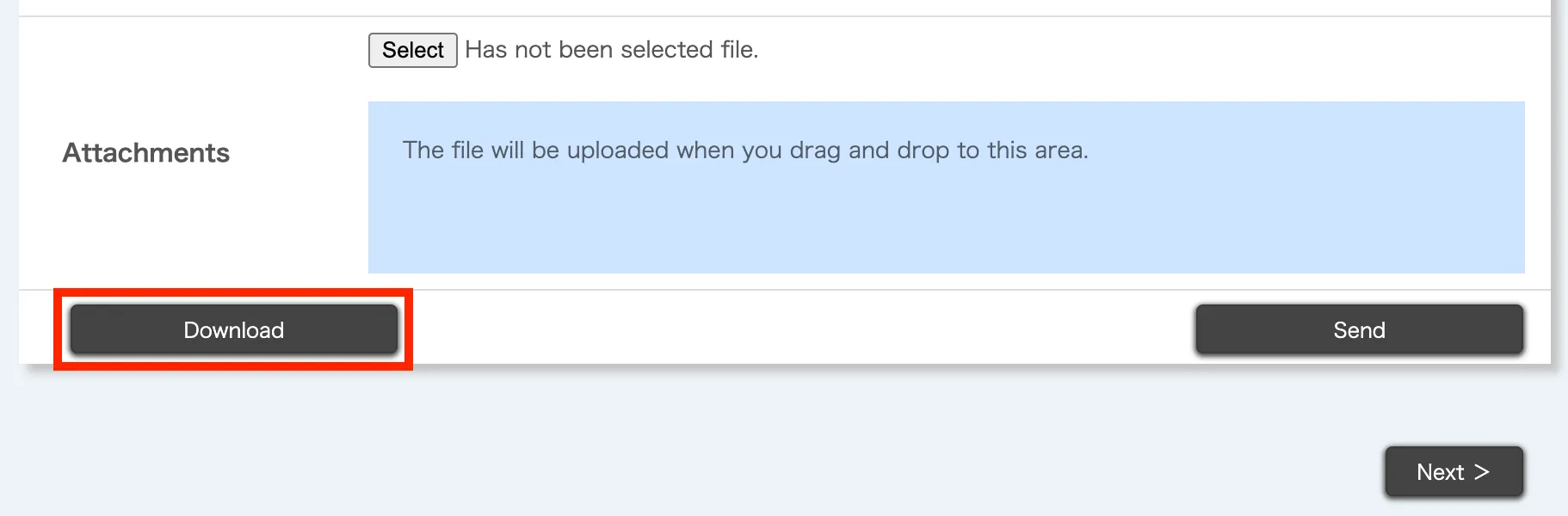Submit the form with Send
Image resolution: width=1568 pixels, height=516 pixels.
[1359, 329]
